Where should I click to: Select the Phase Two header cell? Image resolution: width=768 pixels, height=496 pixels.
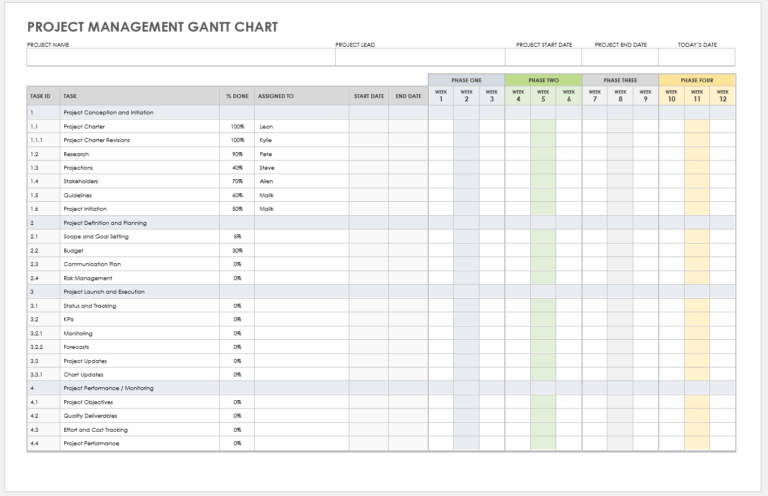coord(543,80)
